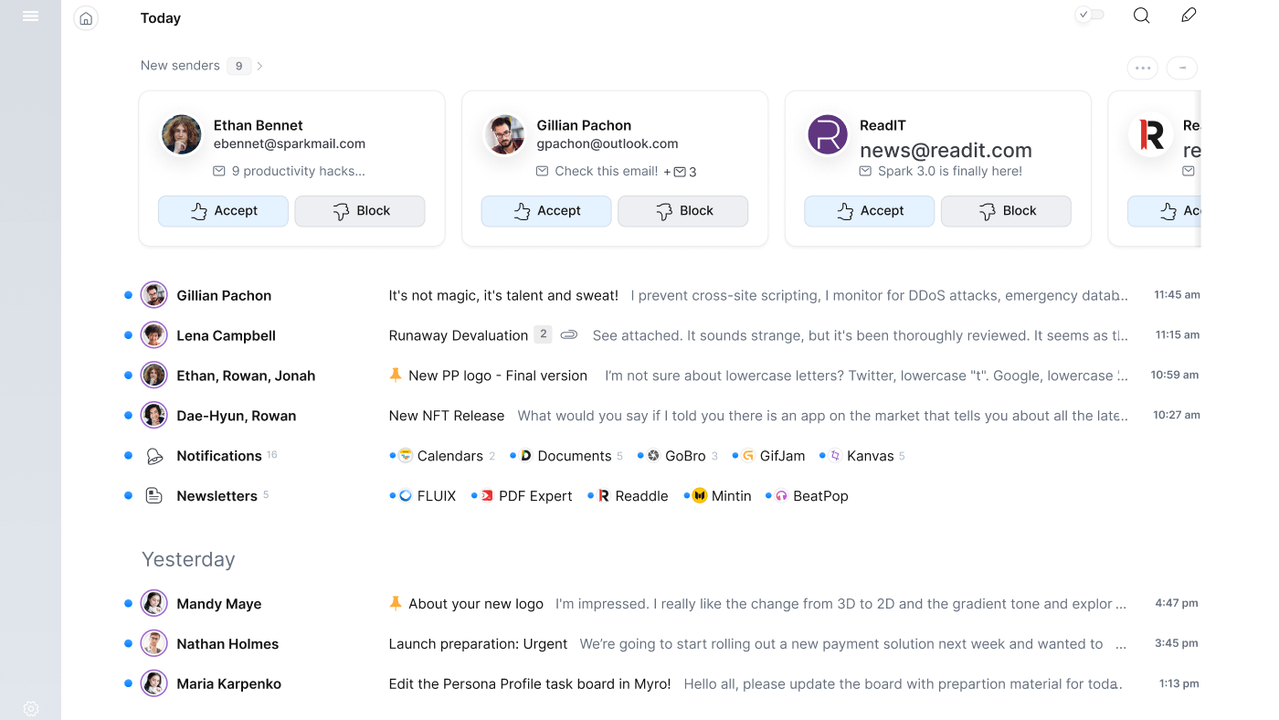Viewport: 1279px width, 720px height.
Task: Compose a new email with the pencil icon
Action: coord(1188,15)
